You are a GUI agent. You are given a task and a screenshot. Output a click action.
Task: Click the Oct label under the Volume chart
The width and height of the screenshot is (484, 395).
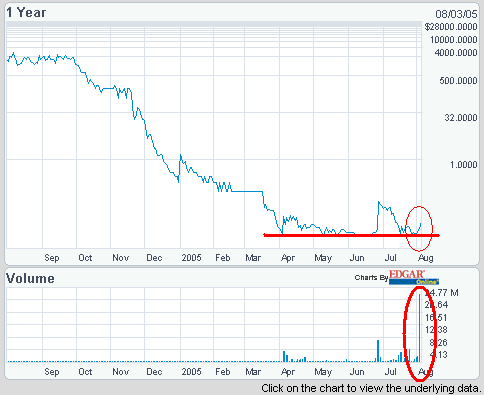coord(85,372)
